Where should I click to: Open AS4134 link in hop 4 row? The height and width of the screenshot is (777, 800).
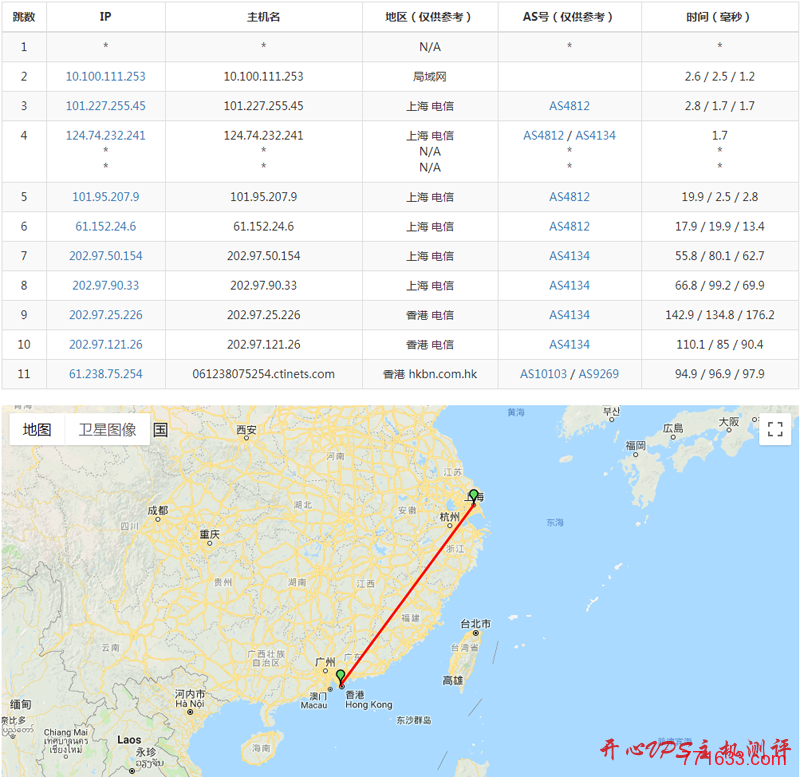coord(595,136)
